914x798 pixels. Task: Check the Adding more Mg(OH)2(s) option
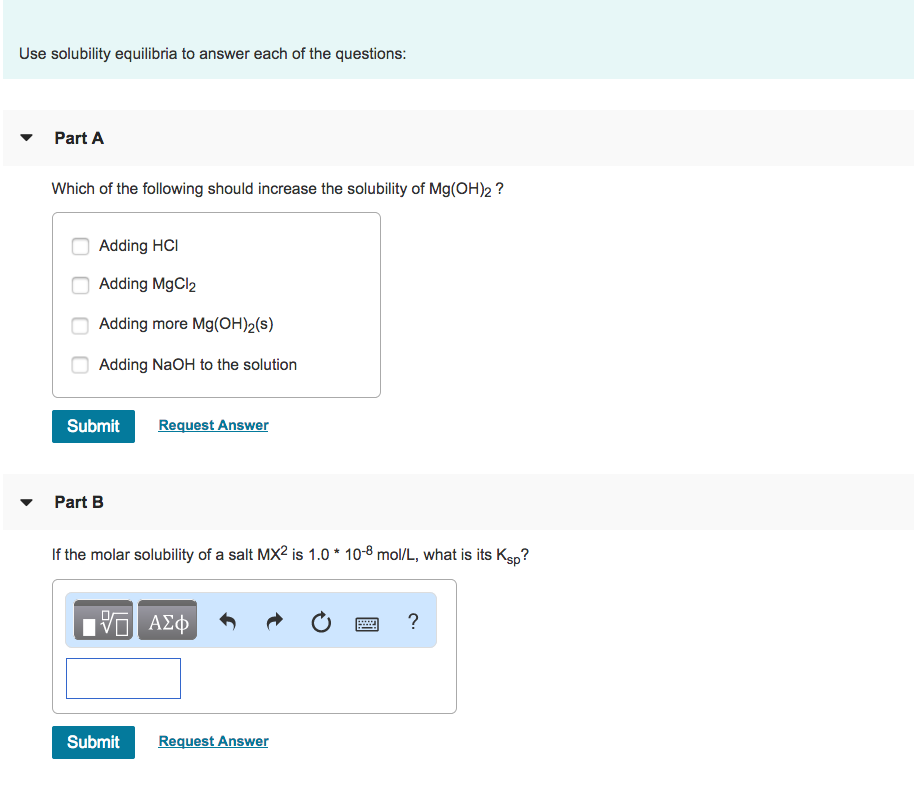[x=80, y=325]
